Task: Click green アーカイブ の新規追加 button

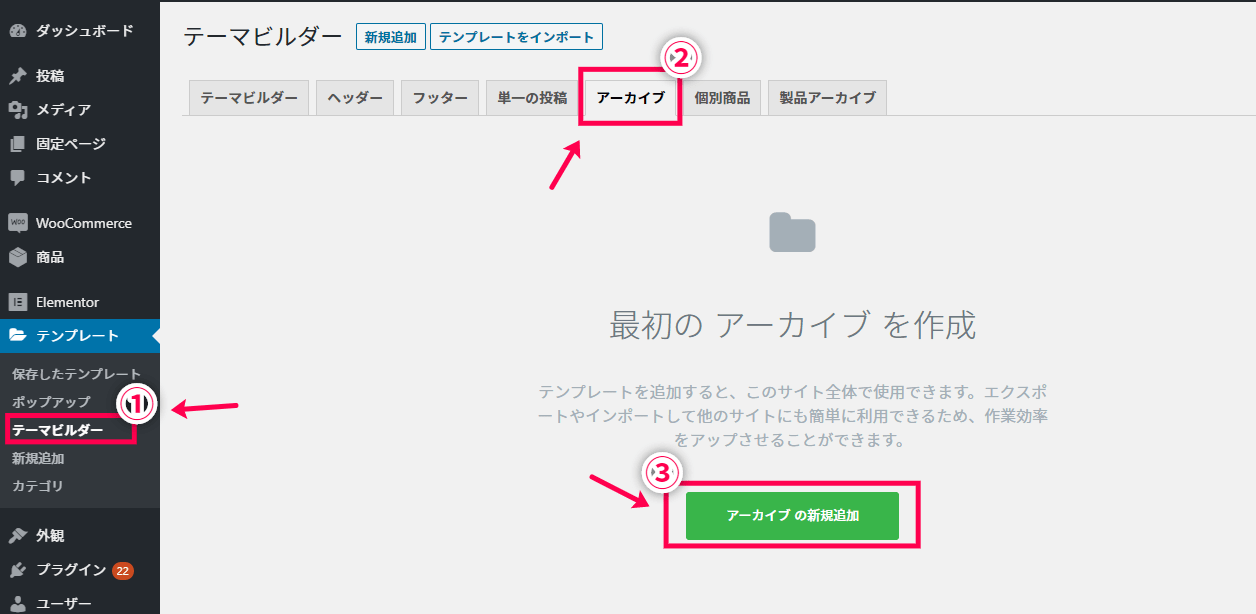Action: pos(792,516)
